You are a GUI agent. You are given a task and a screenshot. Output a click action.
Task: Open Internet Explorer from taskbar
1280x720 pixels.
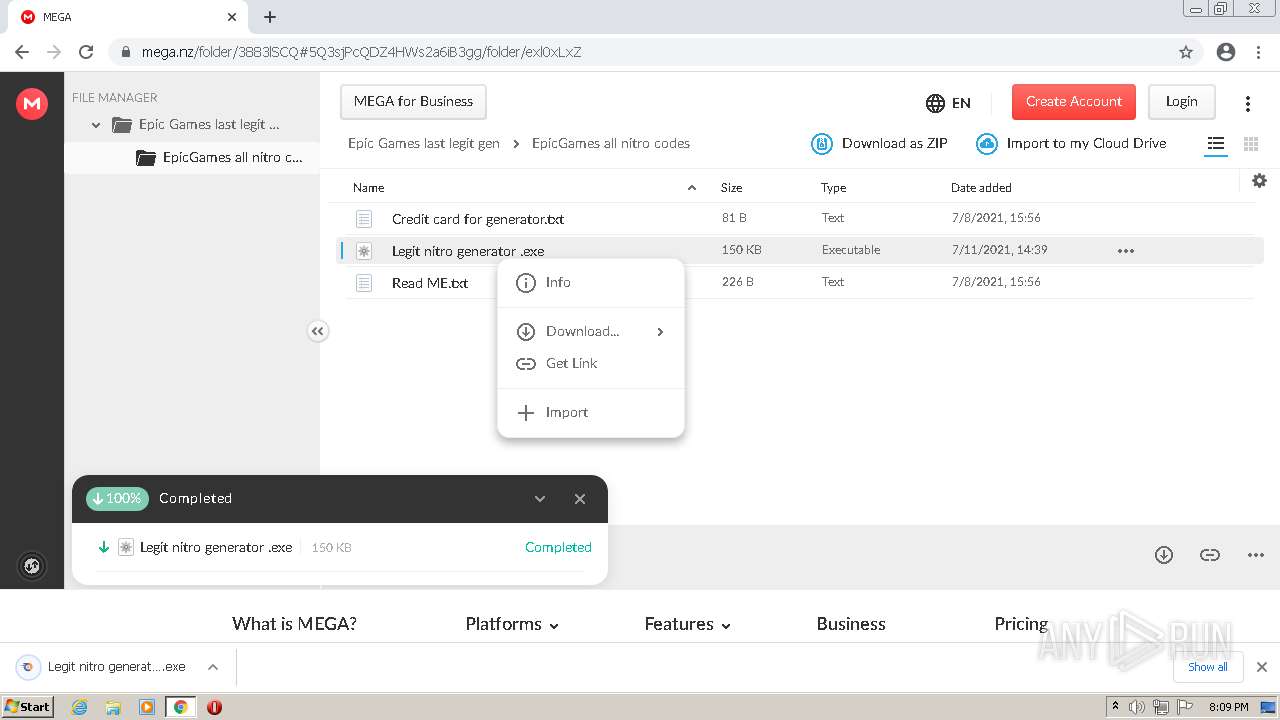79,707
